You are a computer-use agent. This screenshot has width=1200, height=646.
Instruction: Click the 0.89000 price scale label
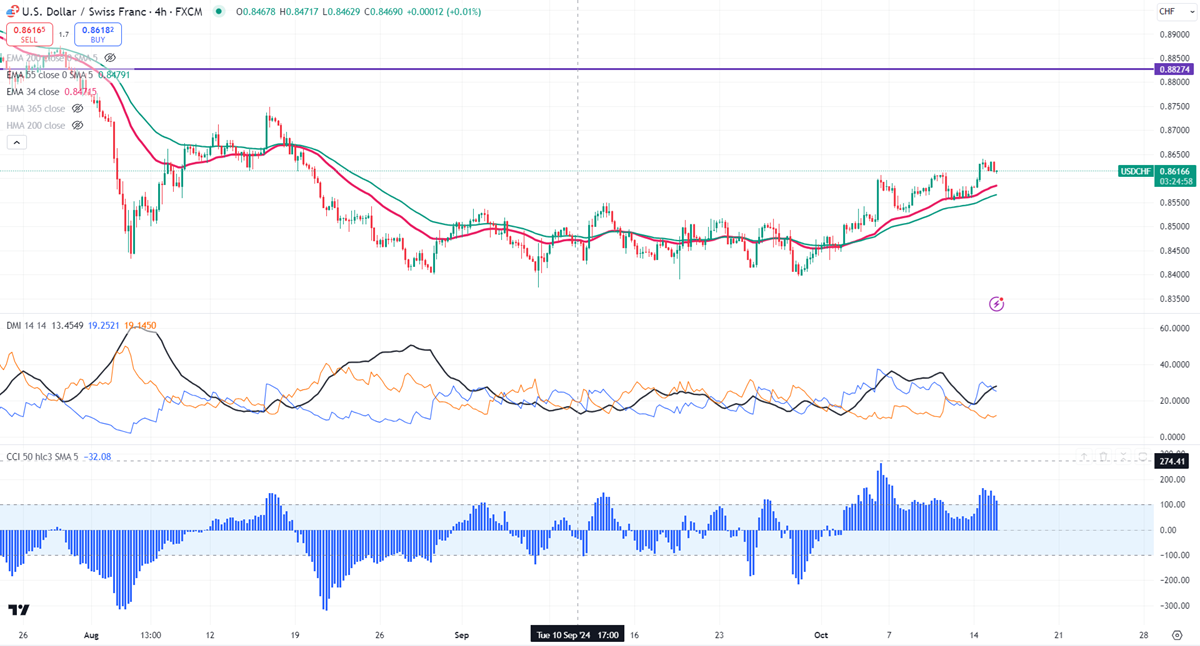tap(1174, 34)
